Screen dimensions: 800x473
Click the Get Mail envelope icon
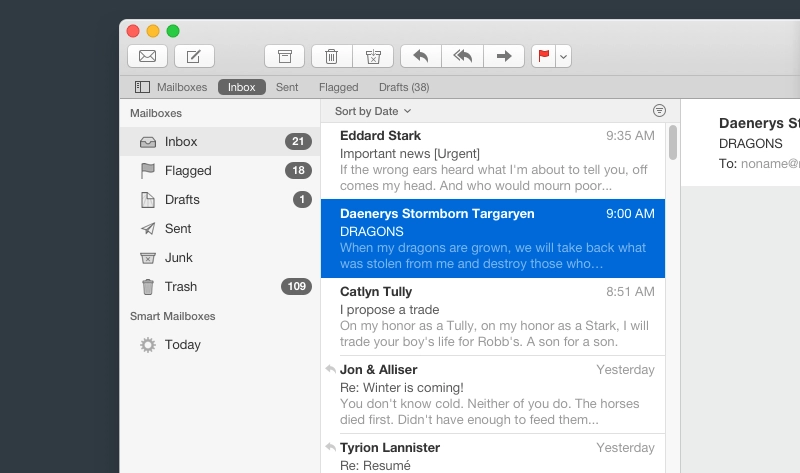[x=147, y=56]
